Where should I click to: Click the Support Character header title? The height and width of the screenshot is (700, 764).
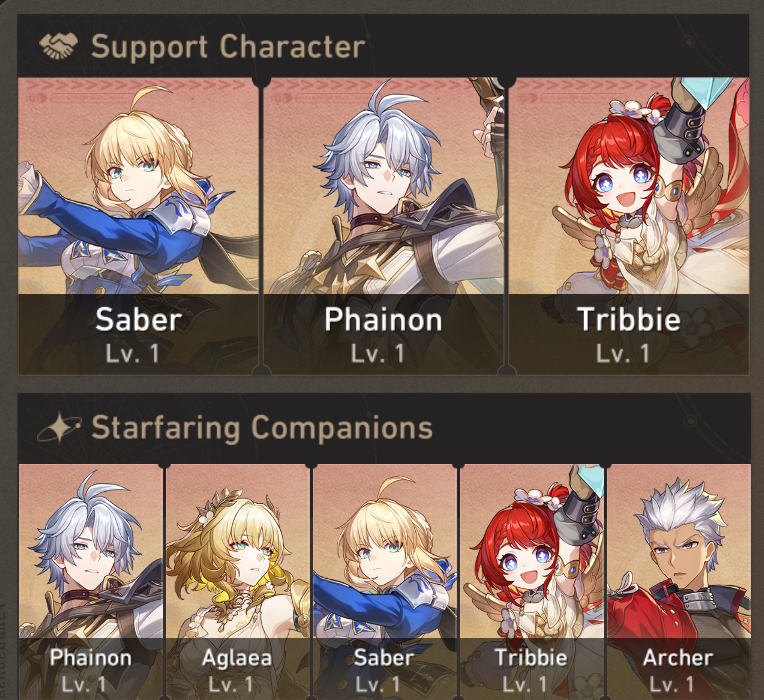pyautogui.click(x=228, y=47)
